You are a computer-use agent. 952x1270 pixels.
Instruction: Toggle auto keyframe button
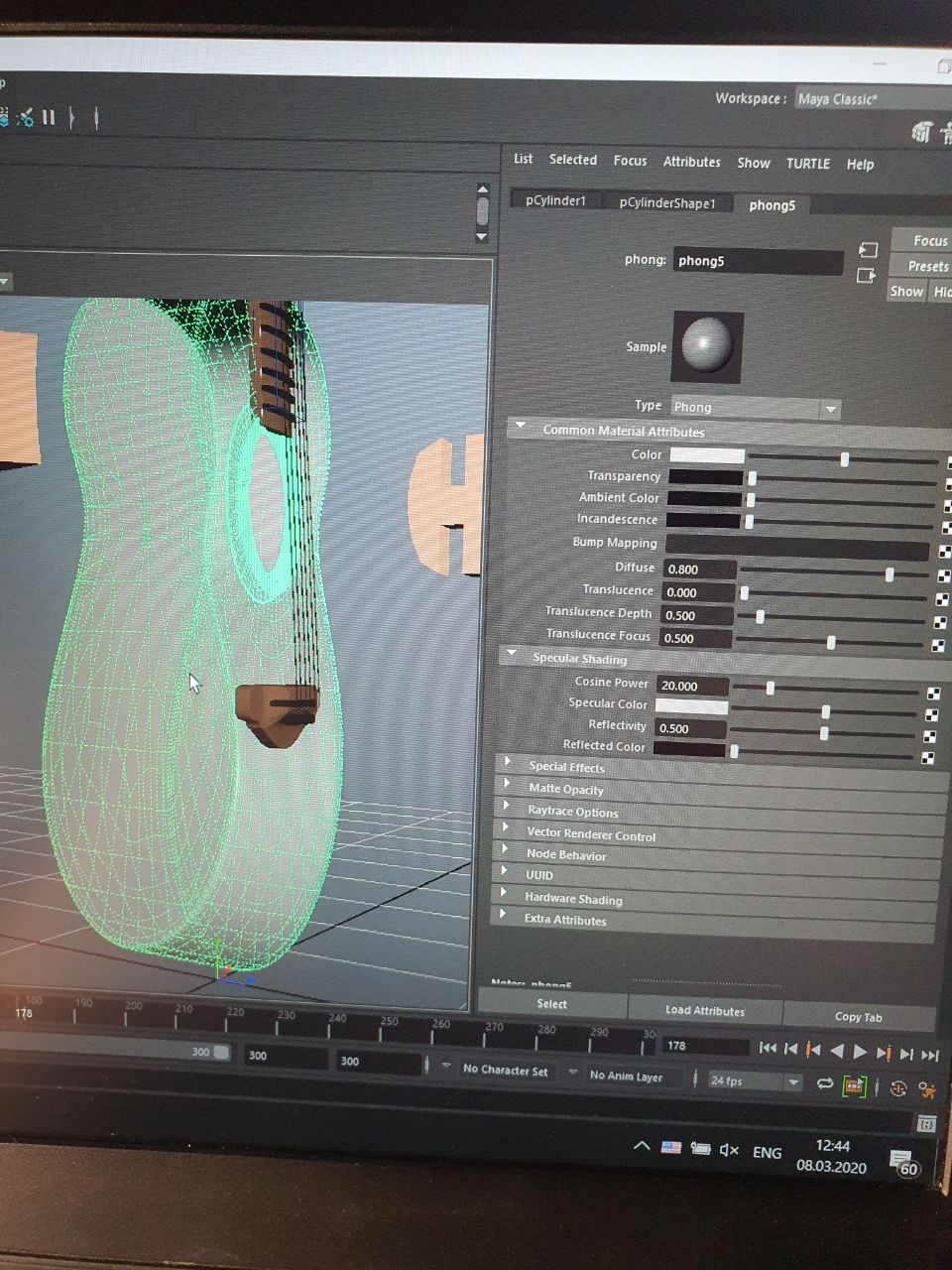click(898, 1088)
